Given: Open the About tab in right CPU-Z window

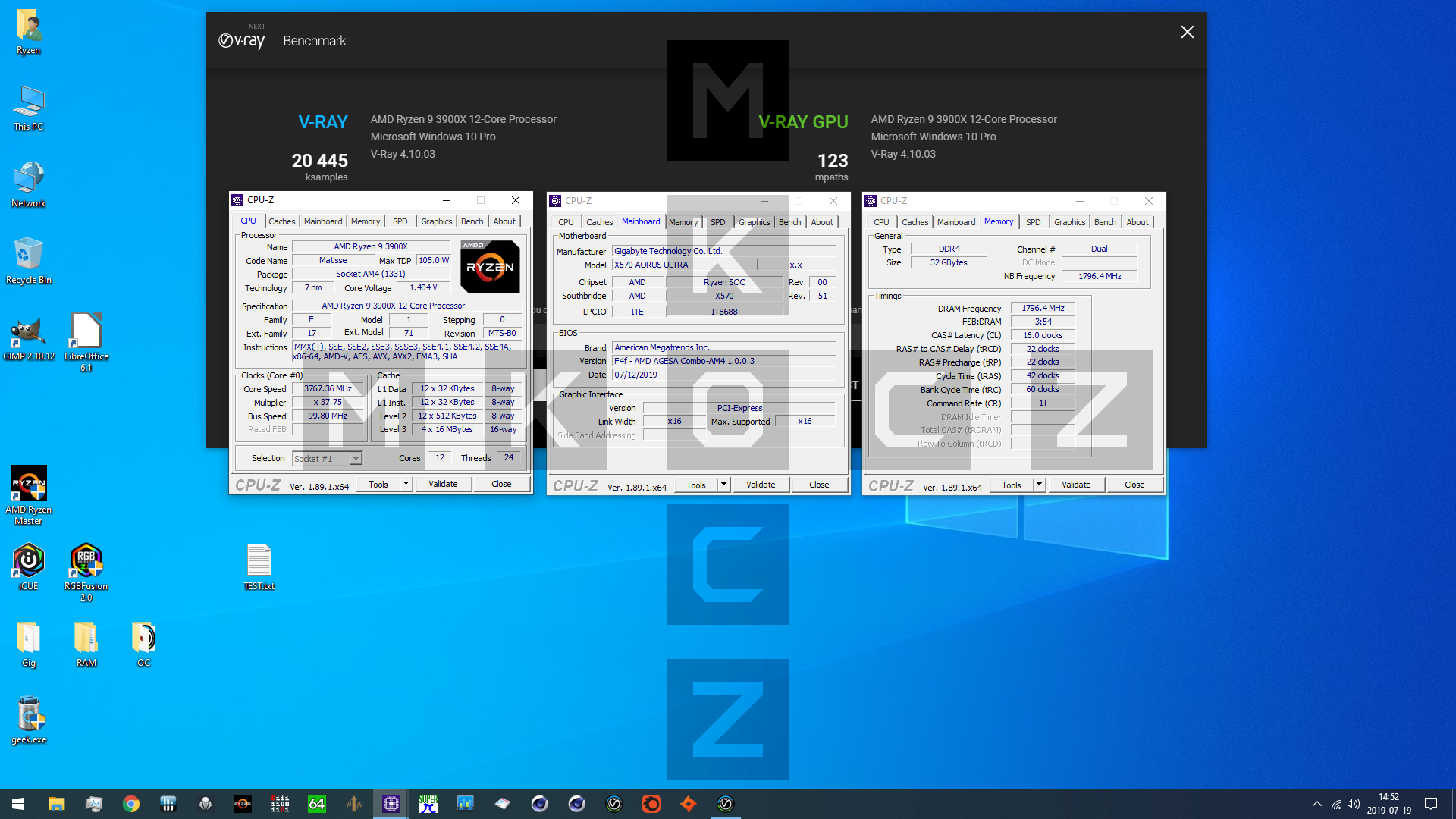Looking at the screenshot, I should (1137, 222).
